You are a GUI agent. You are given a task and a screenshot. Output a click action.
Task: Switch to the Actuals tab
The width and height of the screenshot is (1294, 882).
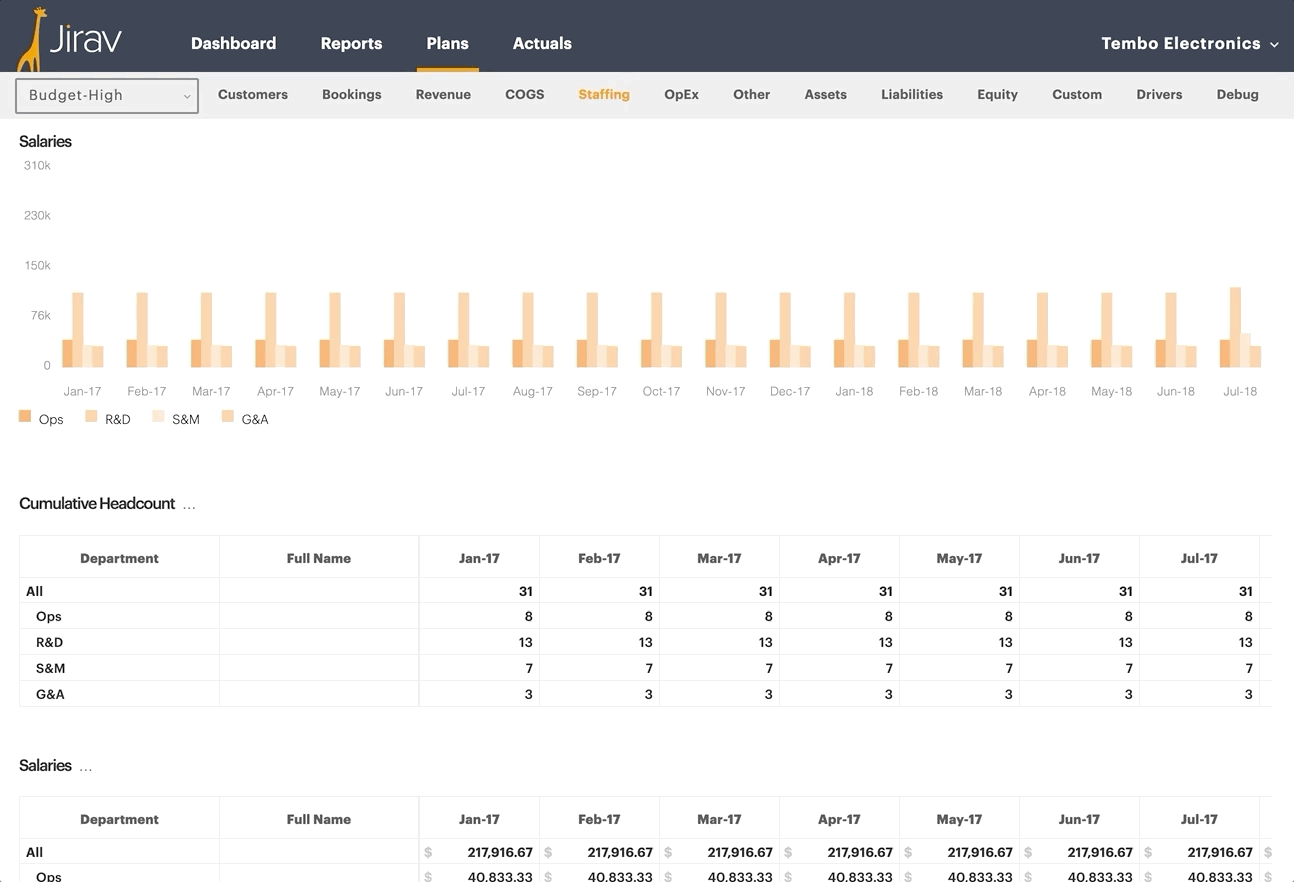tap(542, 44)
